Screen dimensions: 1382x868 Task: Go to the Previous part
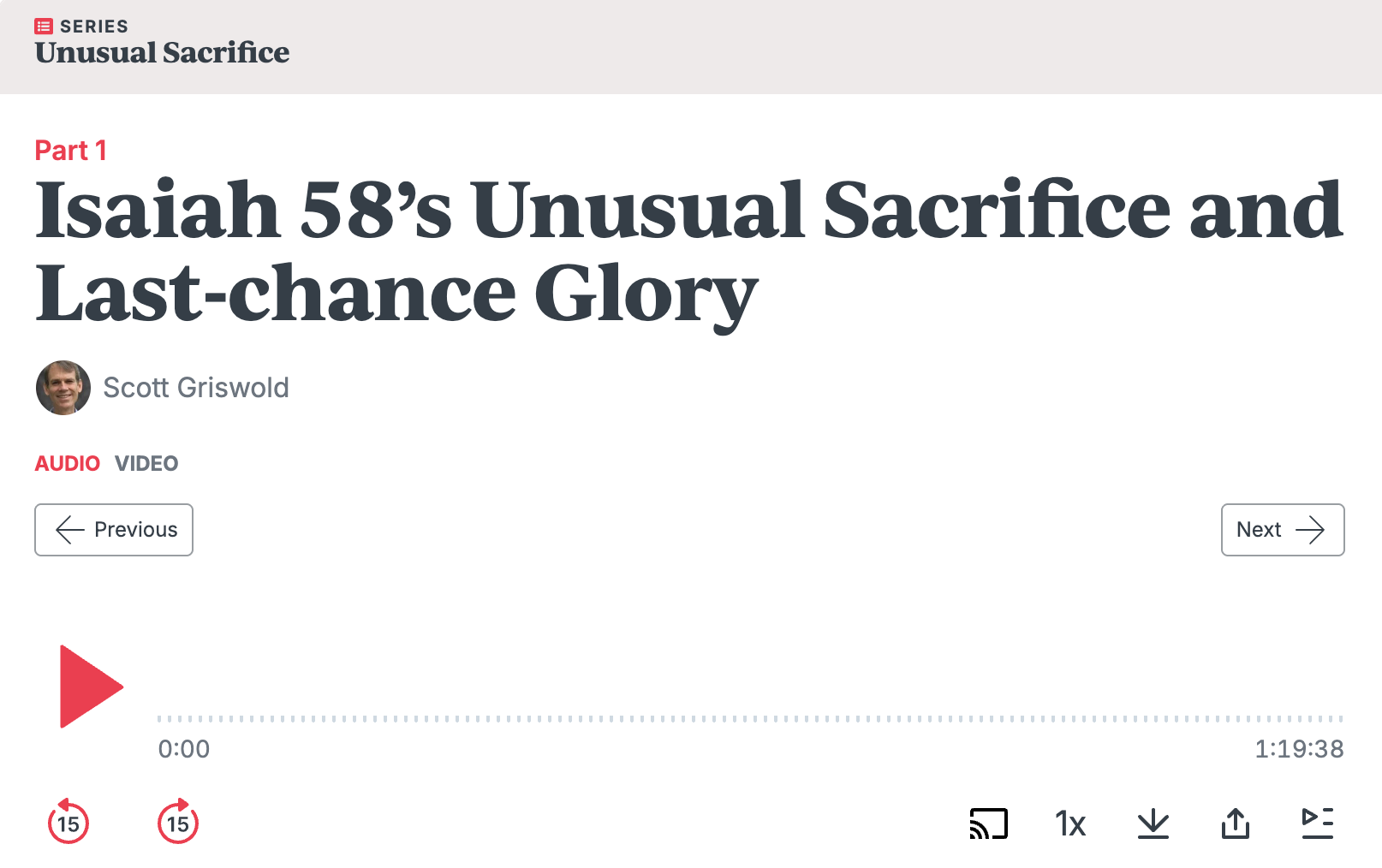pos(114,530)
